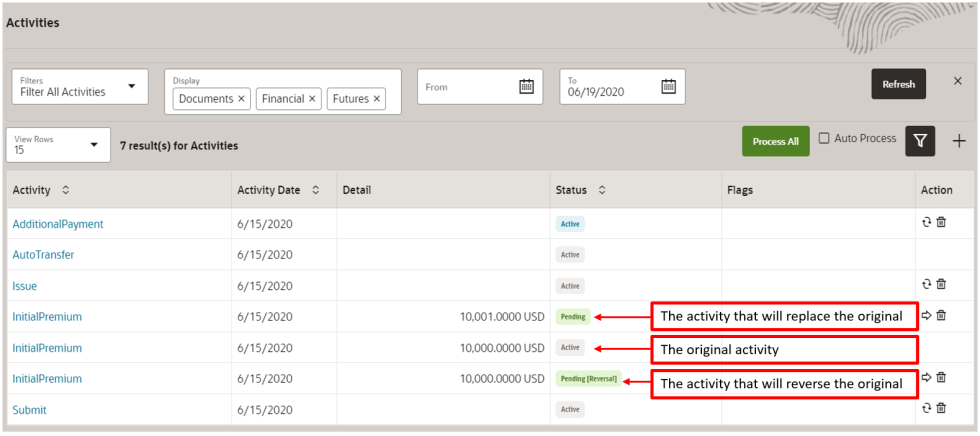Click into the From date field
The height and width of the screenshot is (436, 980).
tap(480, 86)
